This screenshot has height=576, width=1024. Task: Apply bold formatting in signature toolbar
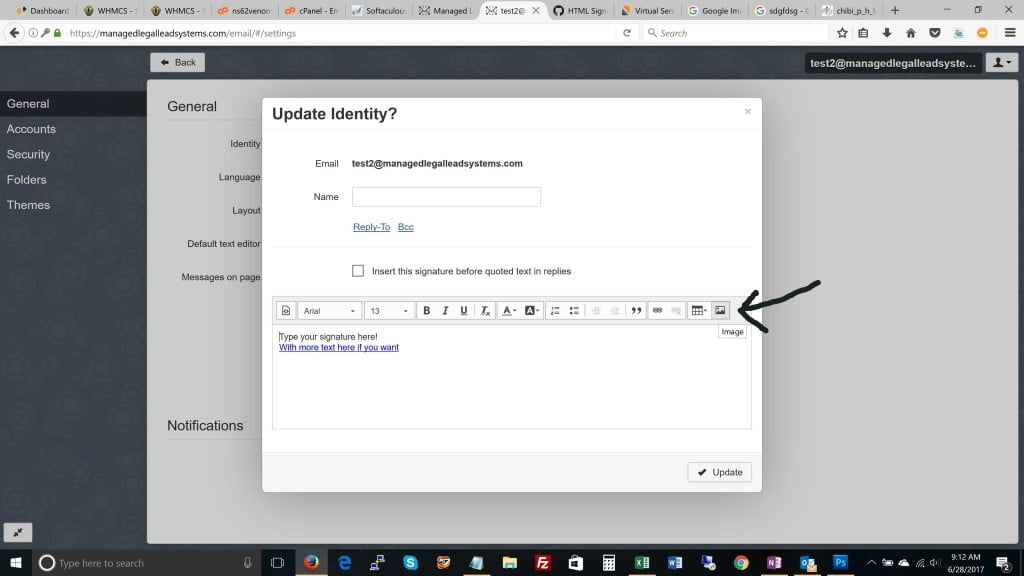(x=426, y=311)
